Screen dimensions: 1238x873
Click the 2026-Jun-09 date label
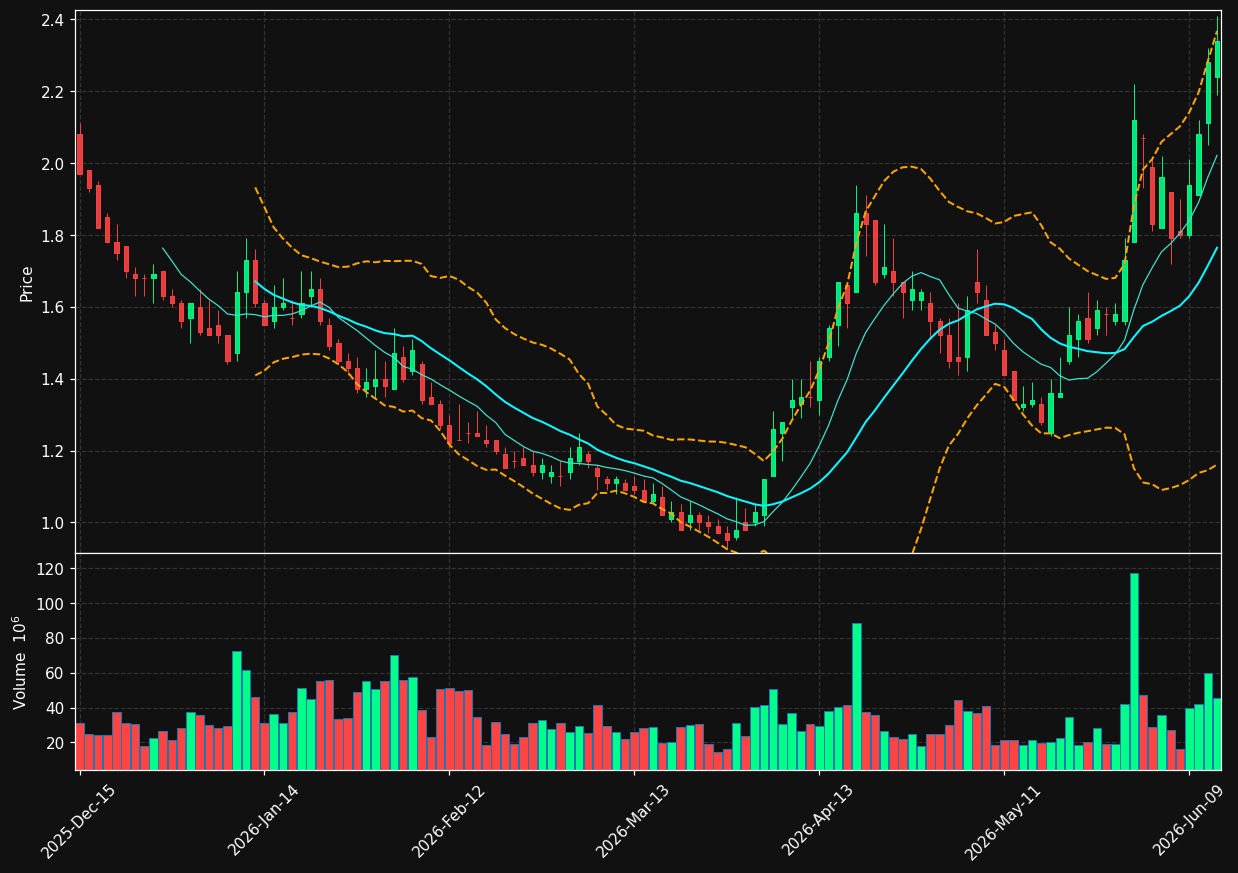[x=1187, y=822]
